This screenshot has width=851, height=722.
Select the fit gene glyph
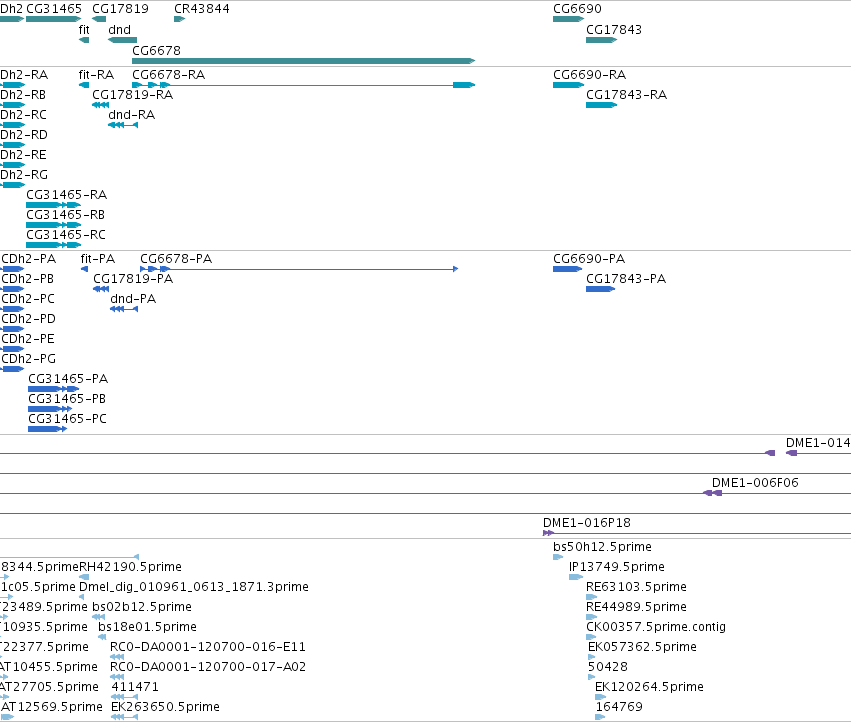pyautogui.click(x=84, y=40)
